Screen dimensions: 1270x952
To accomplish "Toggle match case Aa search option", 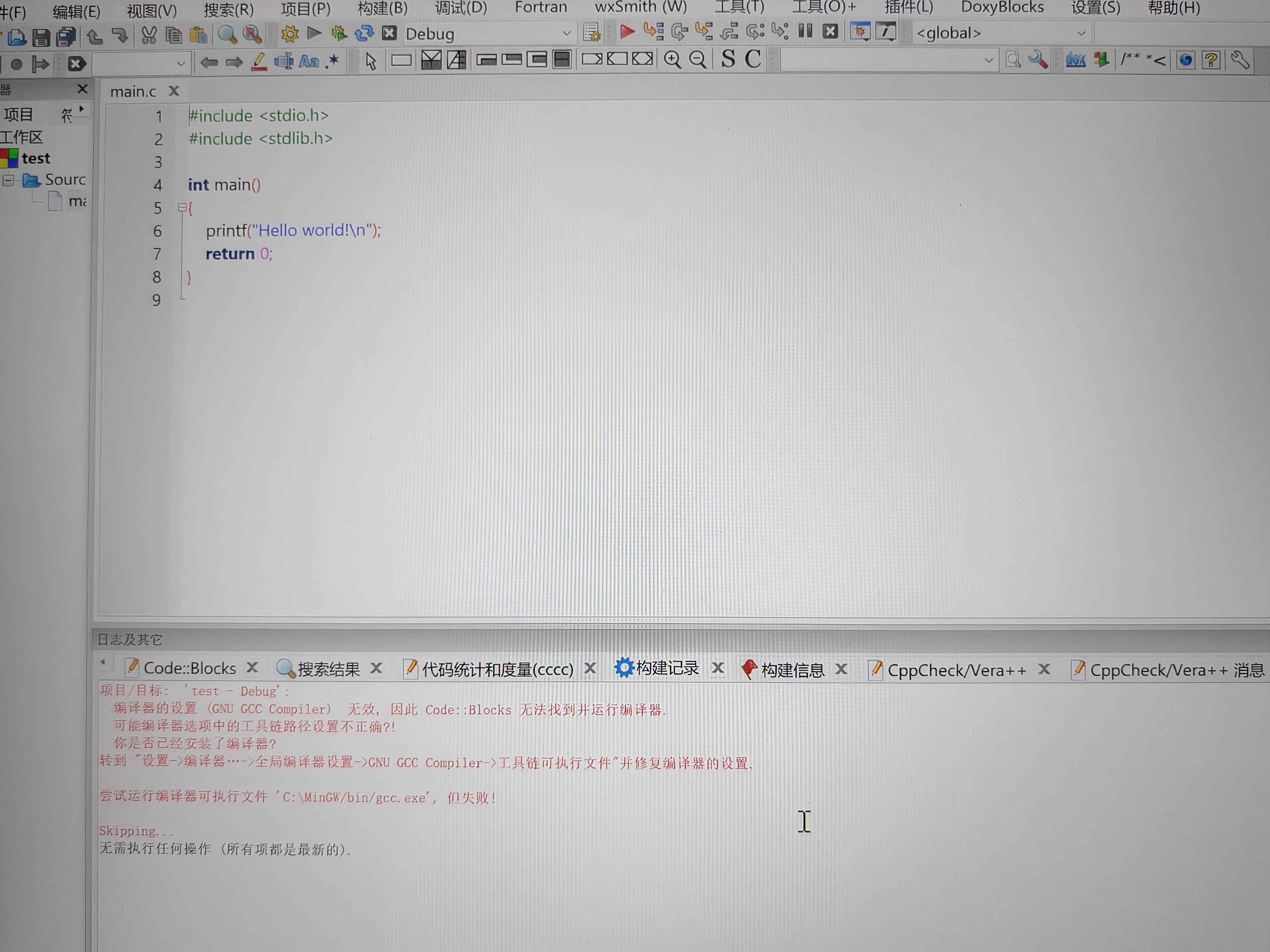I will coord(309,61).
